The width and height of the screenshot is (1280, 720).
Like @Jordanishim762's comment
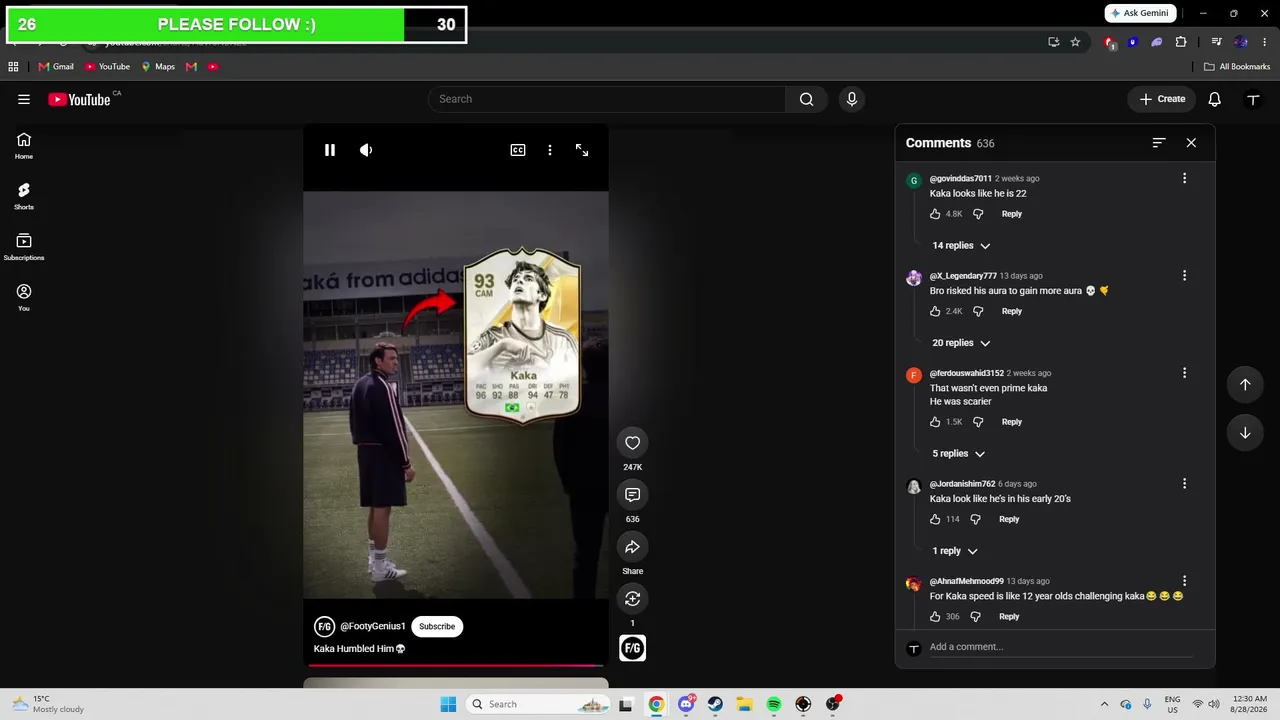click(x=935, y=519)
